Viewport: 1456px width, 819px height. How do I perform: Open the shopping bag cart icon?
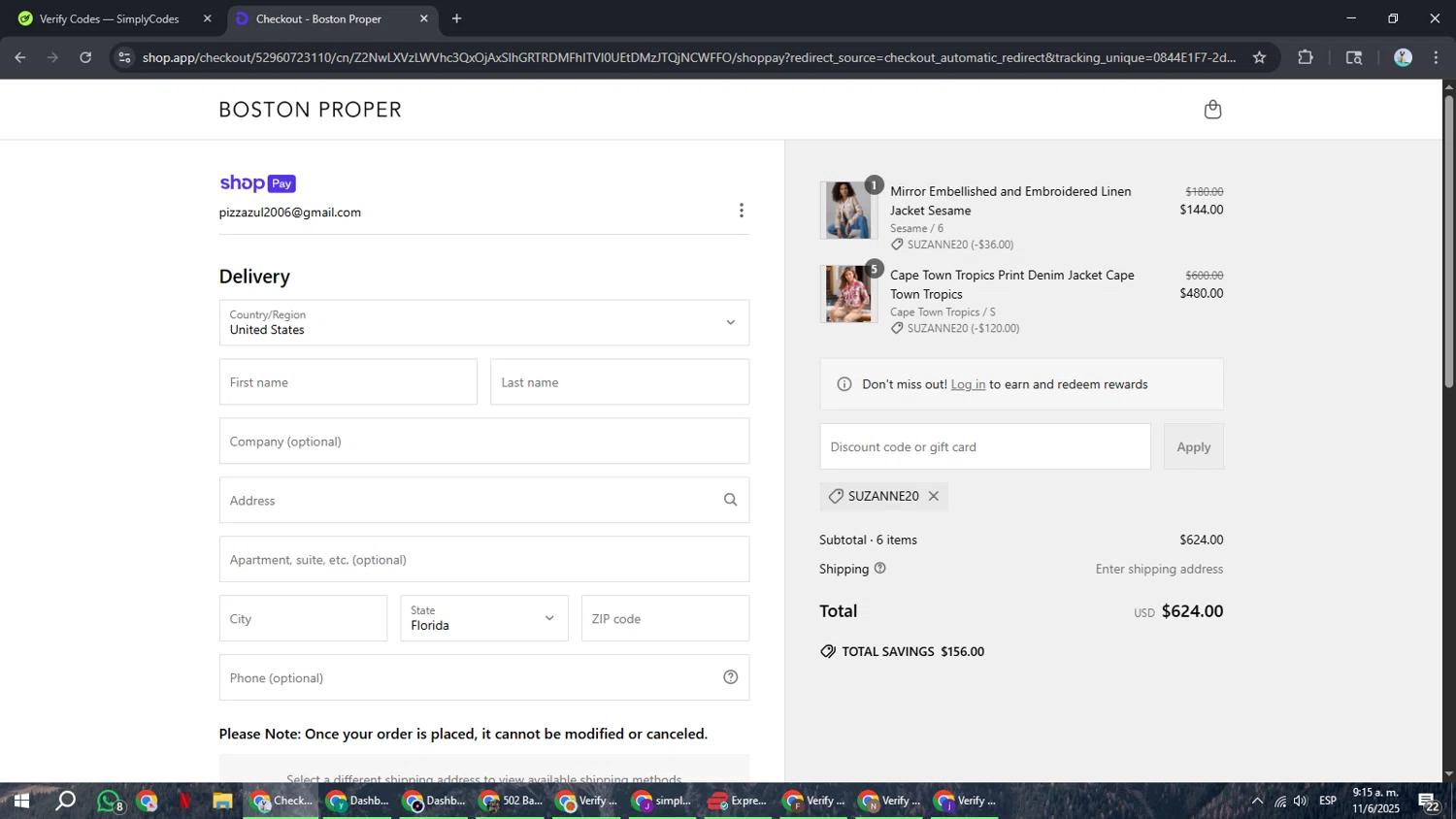[1212, 110]
